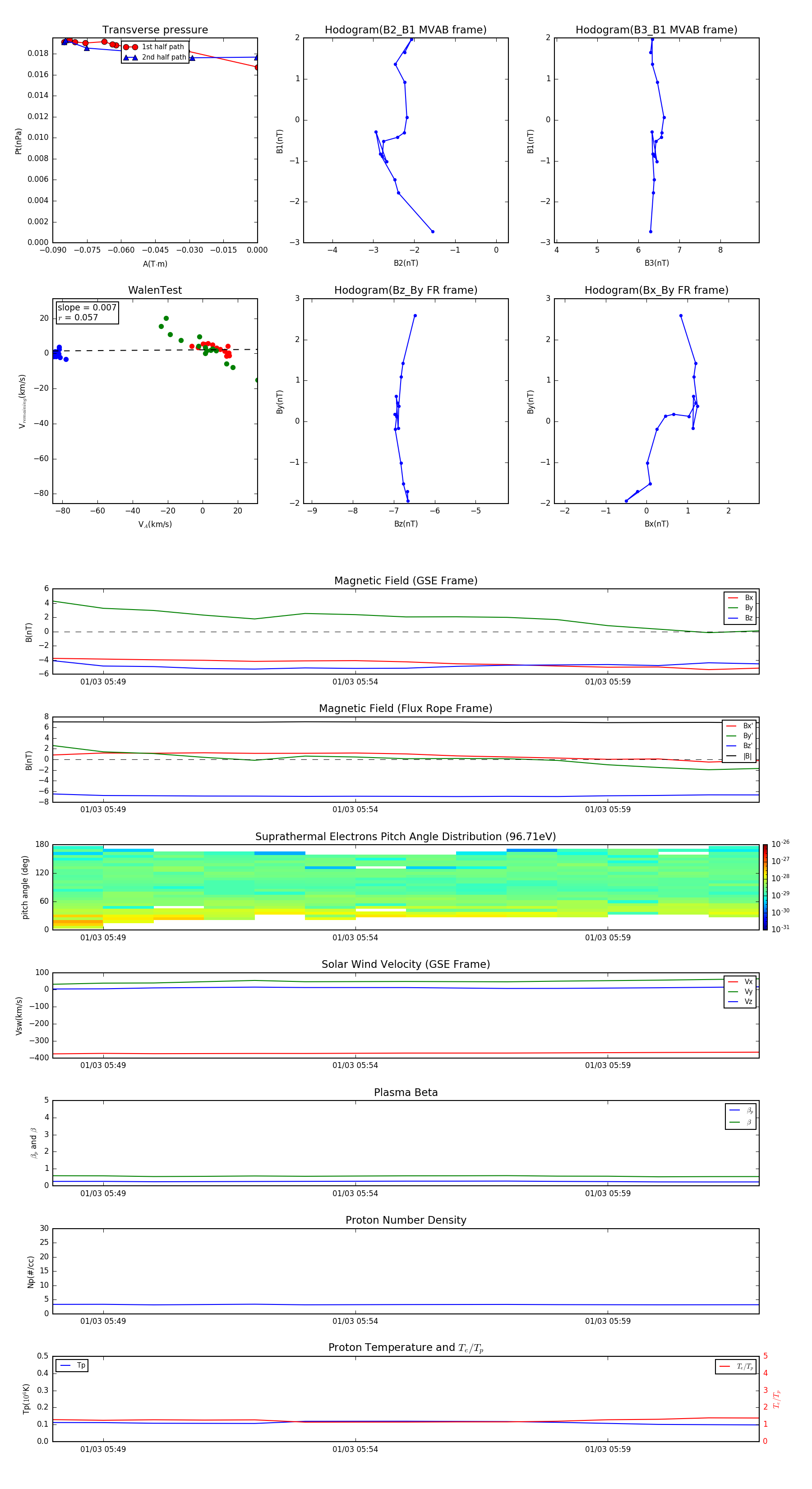Click "01/03 05:59" tick under Plasma Beta plot

607,1193
